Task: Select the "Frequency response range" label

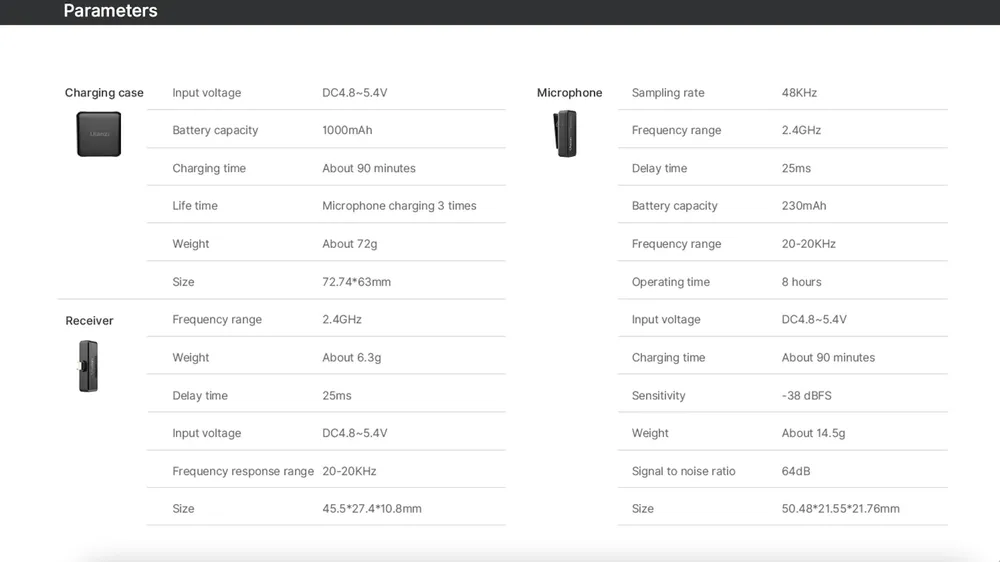Action: click(x=243, y=471)
